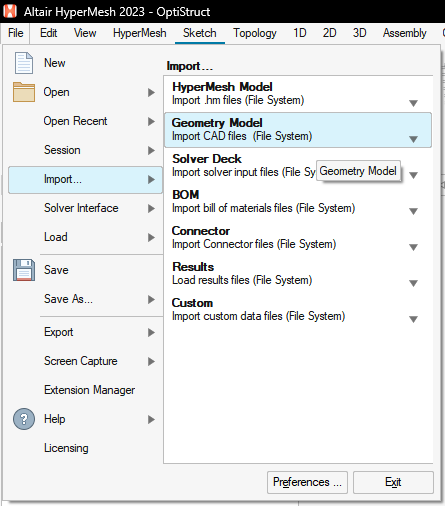Open the Connector import options arrow
The height and width of the screenshot is (506, 445).
point(413,247)
